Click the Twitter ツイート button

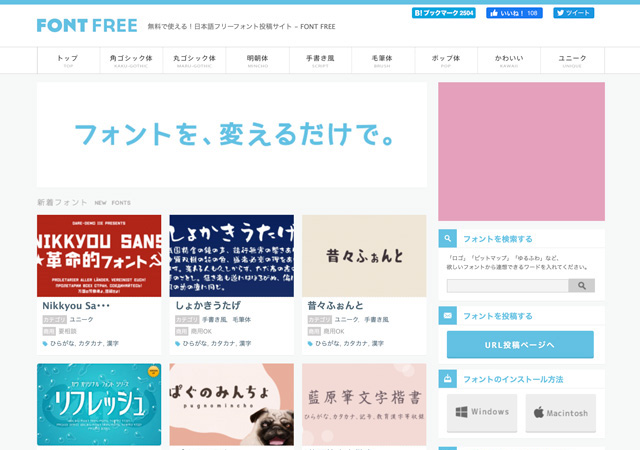(x=573, y=13)
